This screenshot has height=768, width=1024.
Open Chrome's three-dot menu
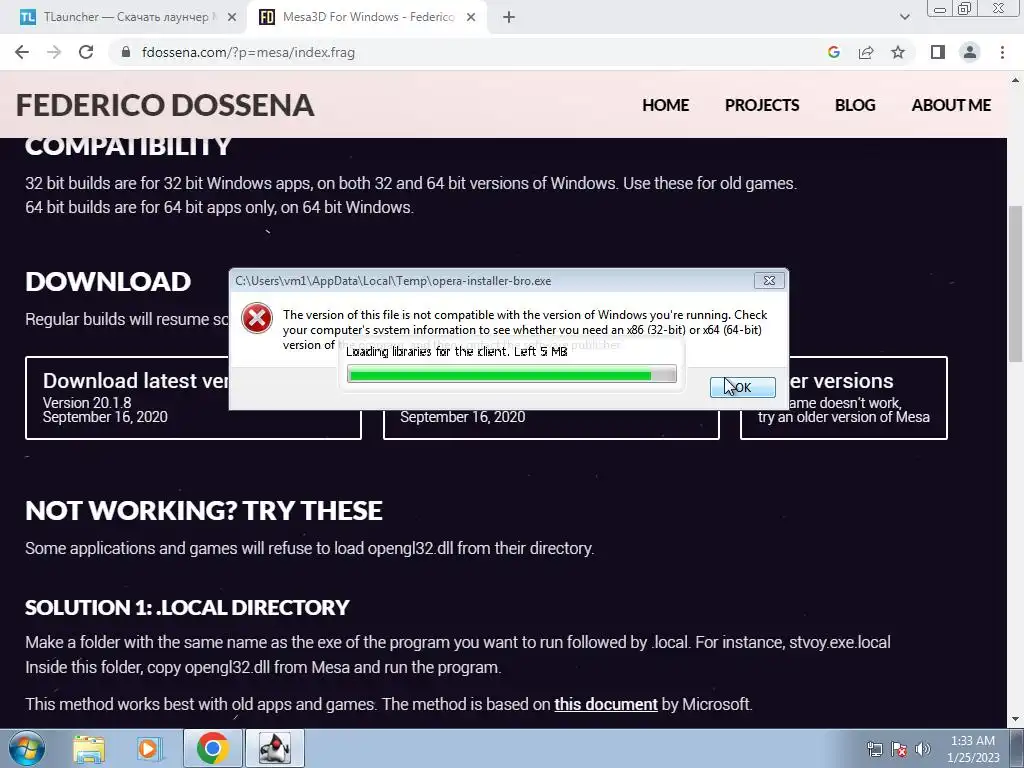(1002, 52)
